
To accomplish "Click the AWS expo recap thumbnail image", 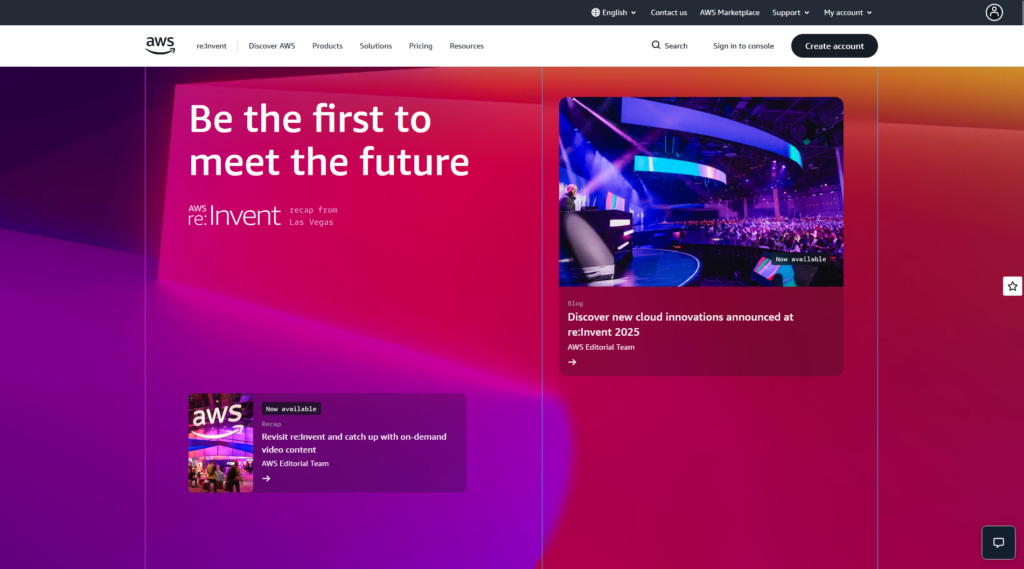I will (x=221, y=443).
